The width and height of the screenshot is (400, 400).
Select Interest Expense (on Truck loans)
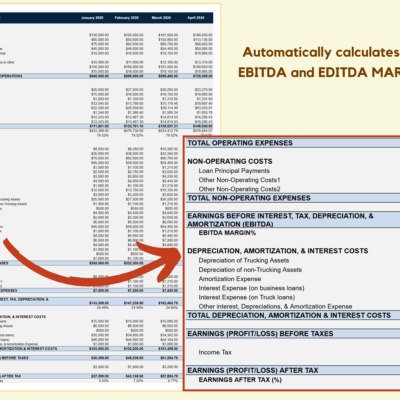(x=247, y=297)
